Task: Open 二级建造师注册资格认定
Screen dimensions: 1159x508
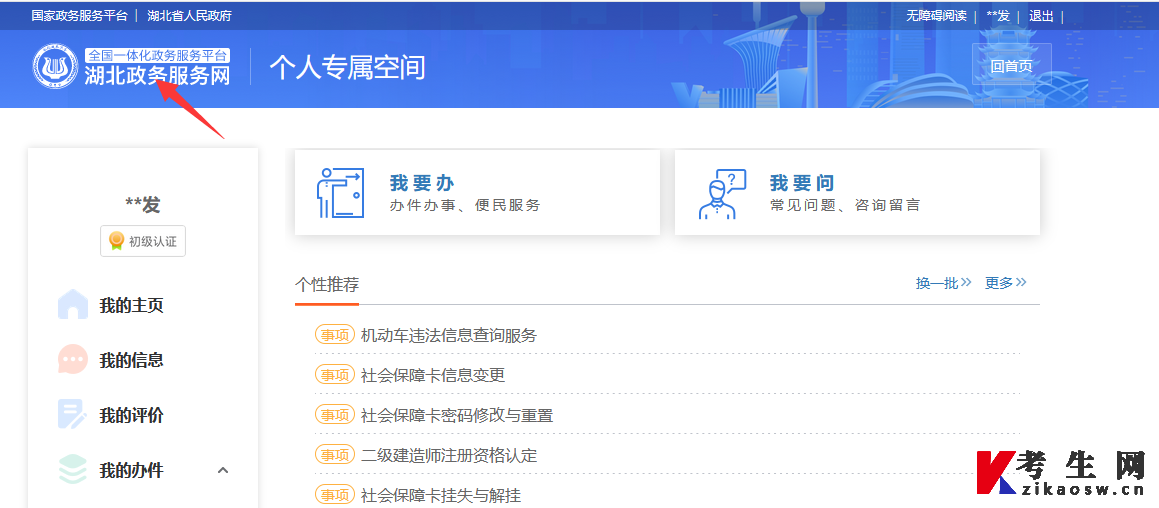Action: (449, 455)
